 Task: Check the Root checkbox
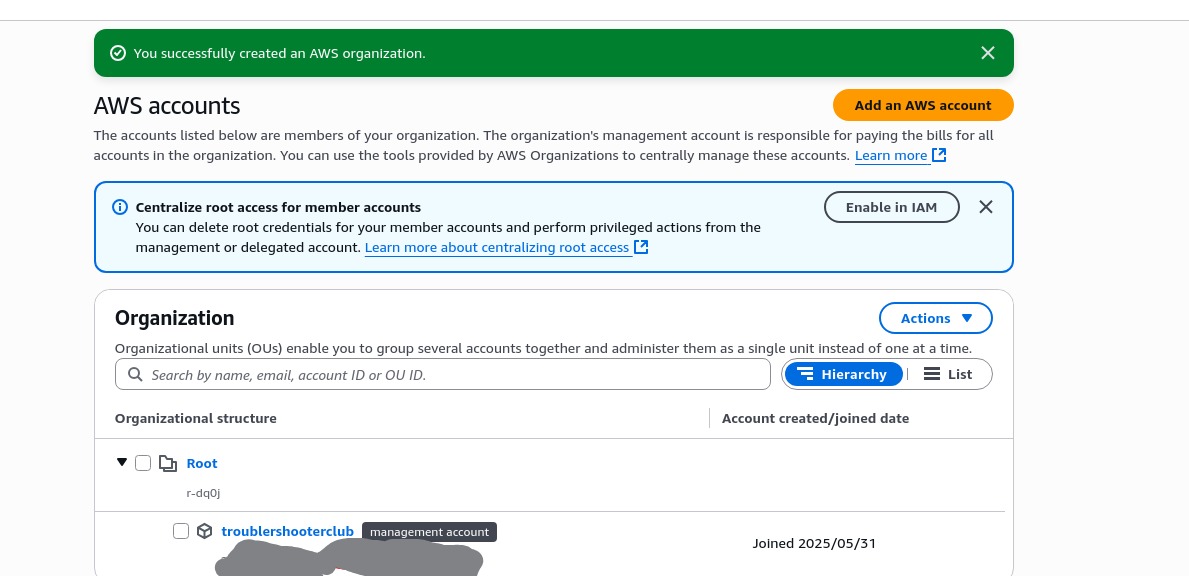point(143,463)
